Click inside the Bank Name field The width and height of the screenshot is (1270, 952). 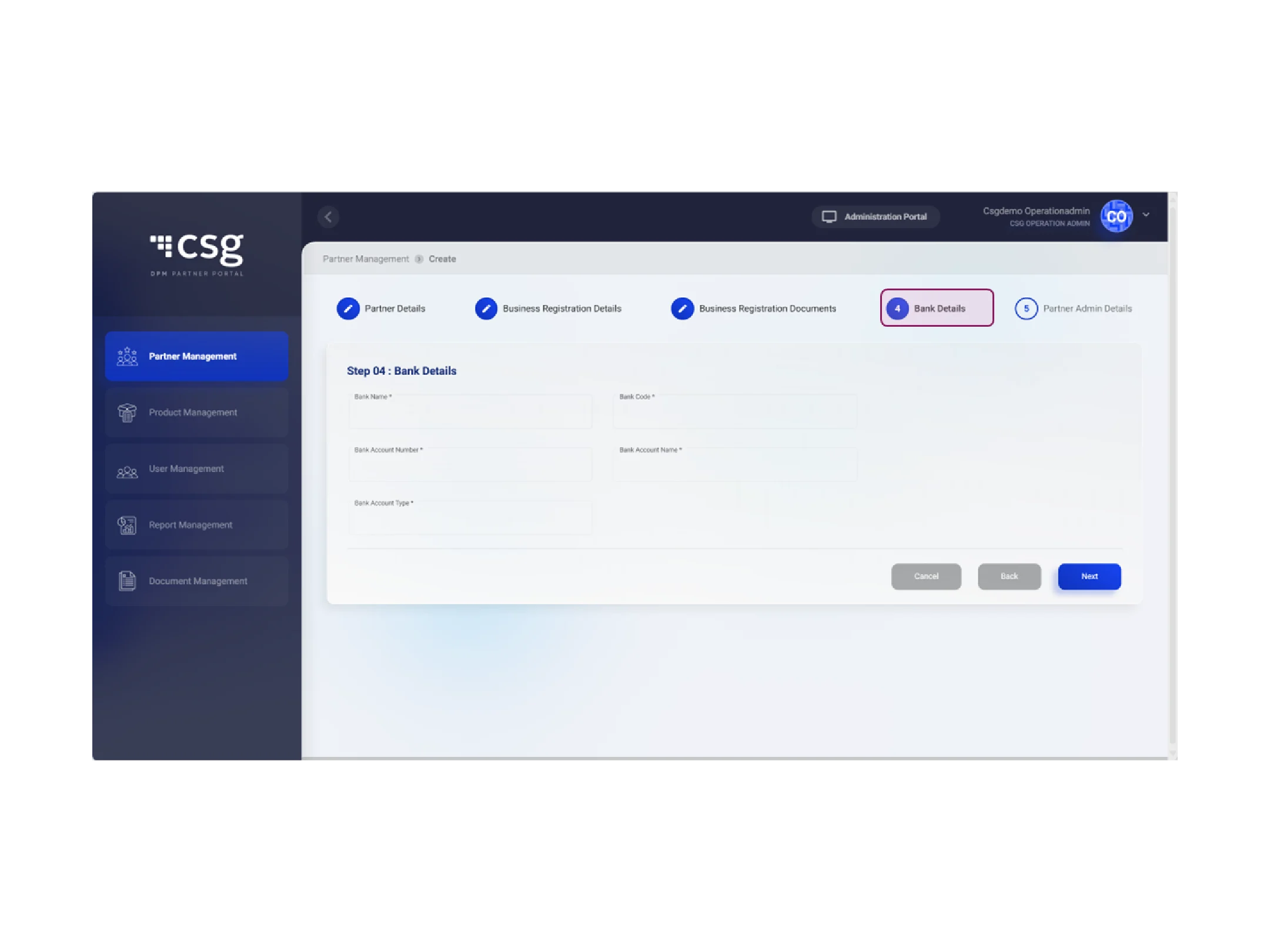[470, 413]
